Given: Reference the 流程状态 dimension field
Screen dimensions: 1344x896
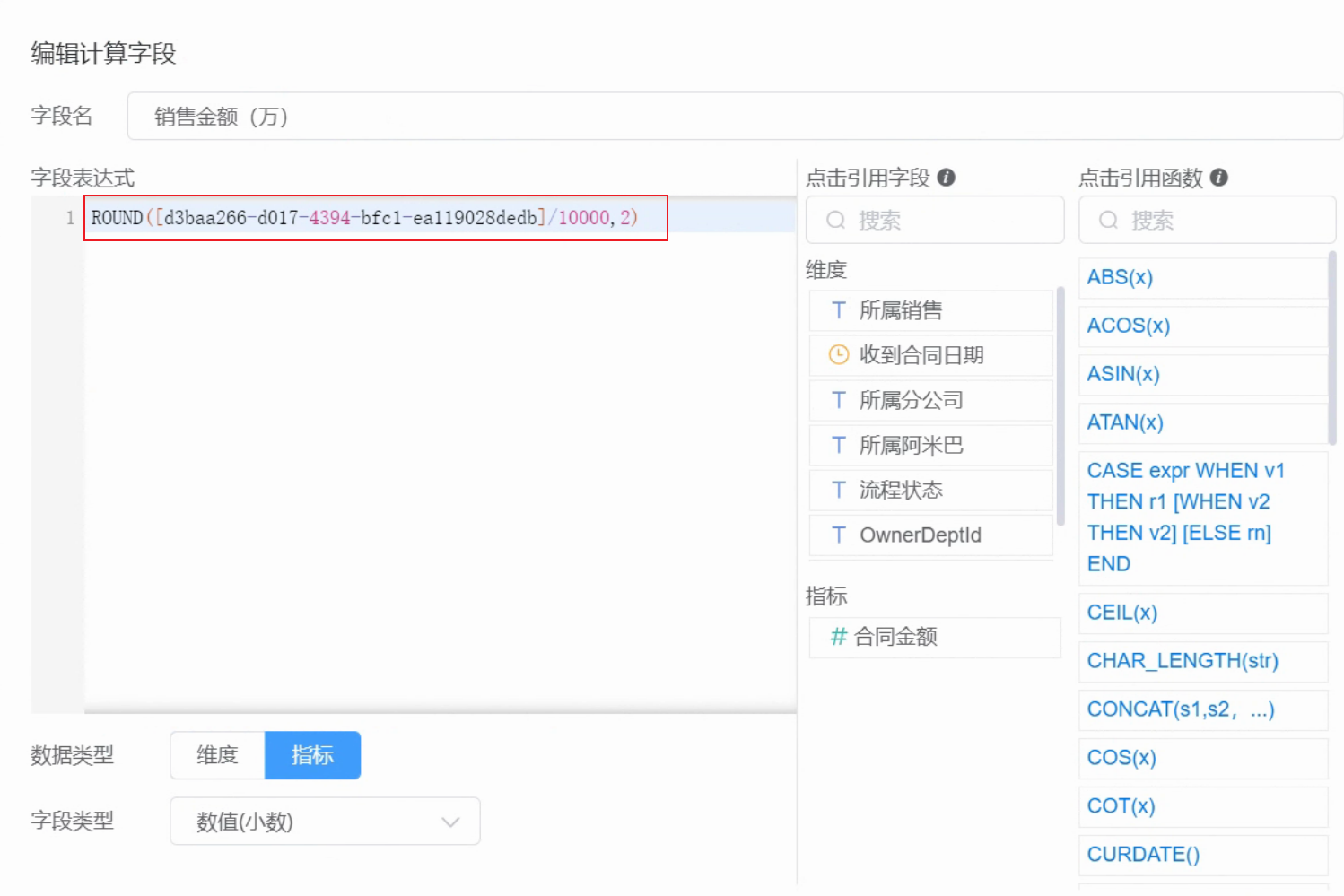Looking at the screenshot, I should 930,490.
